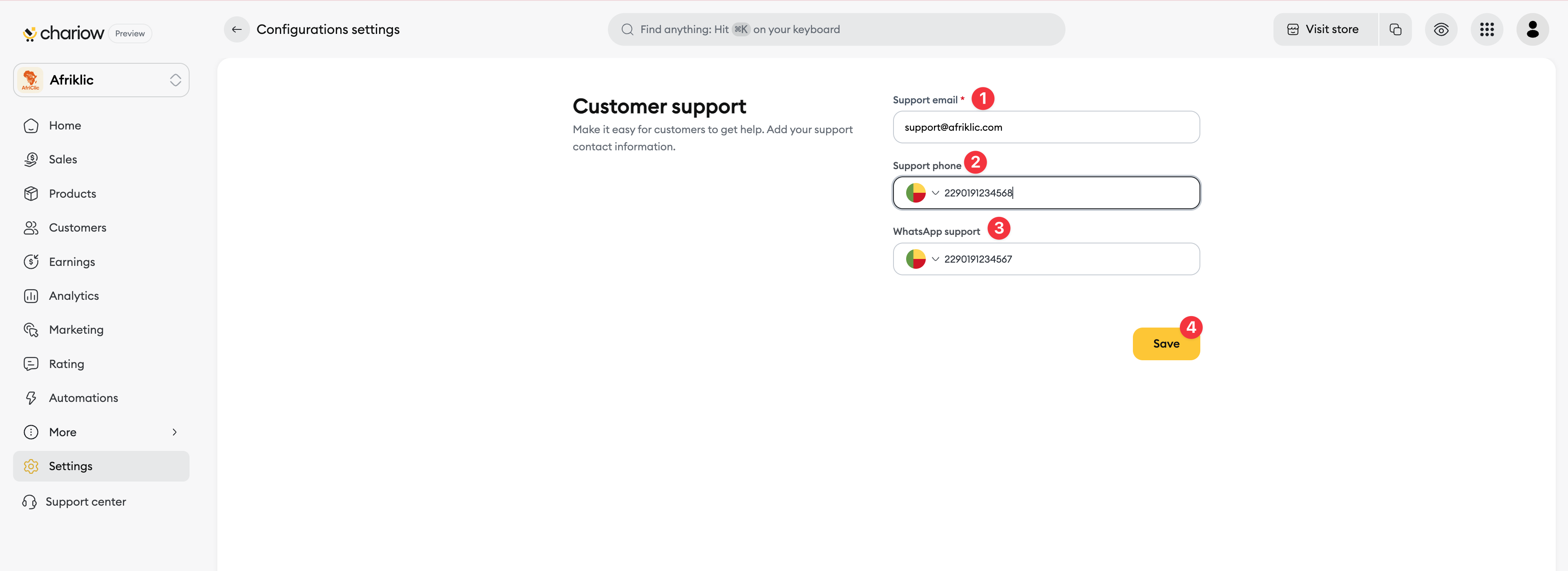1568x571 pixels.
Task: Open the apps grid icon
Action: tap(1486, 29)
